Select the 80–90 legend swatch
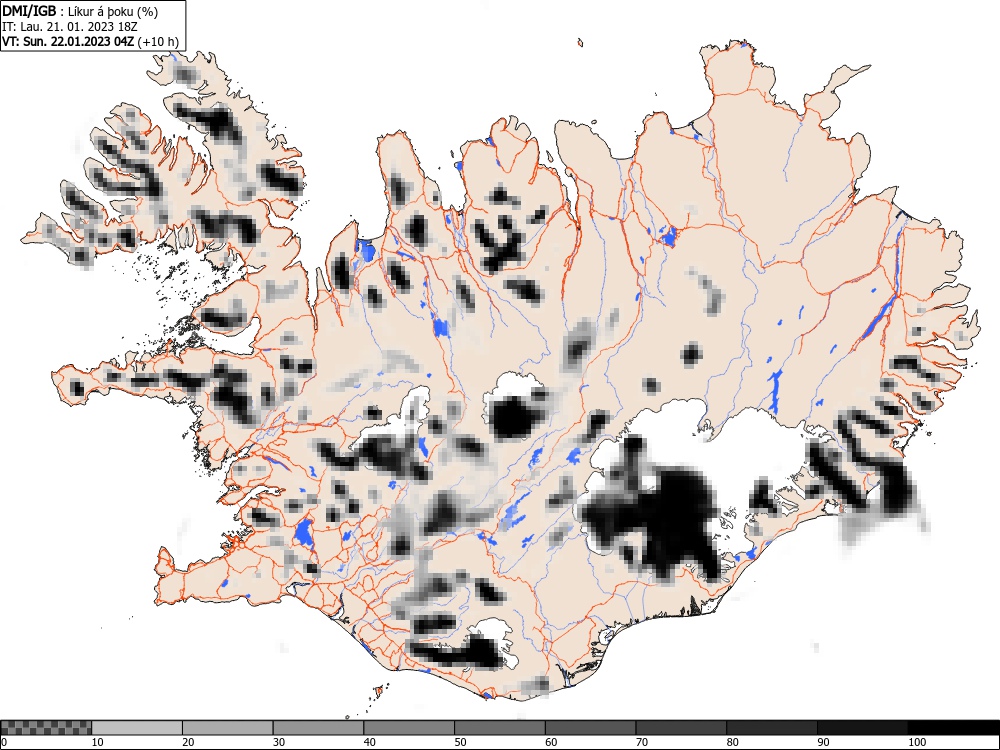 pyautogui.click(x=771, y=728)
